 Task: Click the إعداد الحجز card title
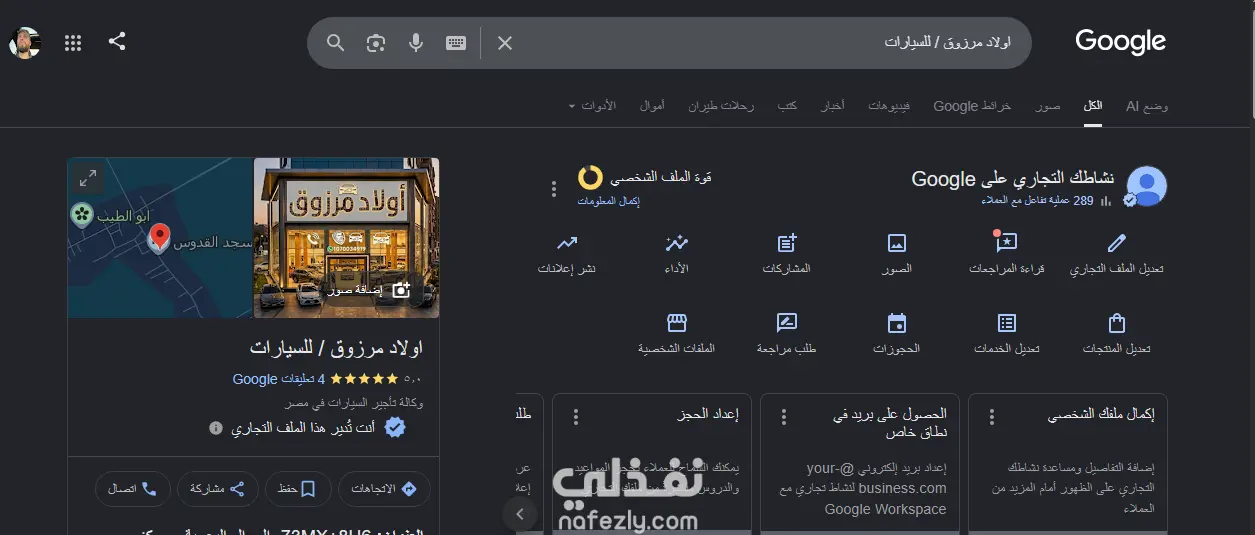coord(707,414)
